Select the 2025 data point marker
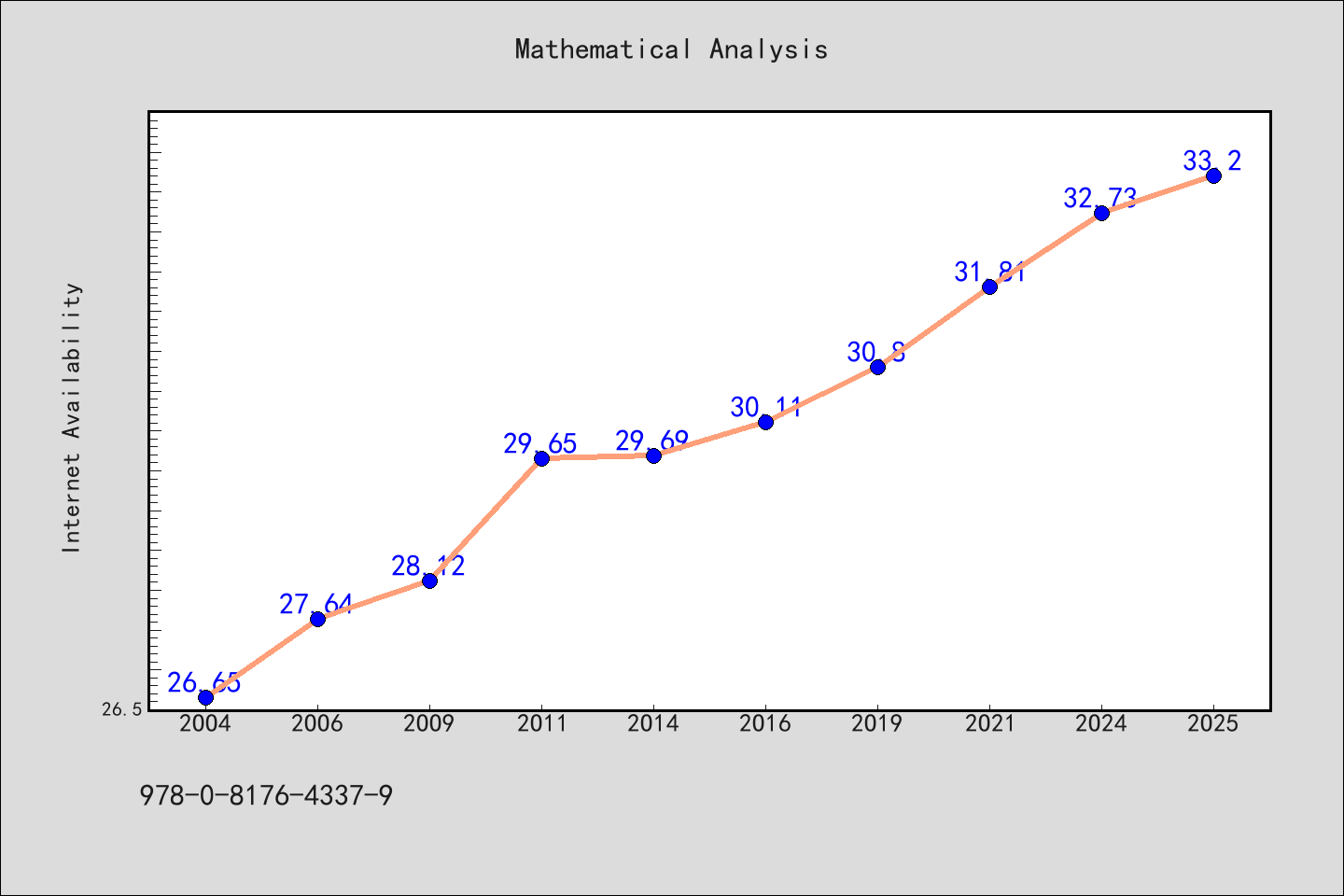The image size is (1344, 896). (x=1213, y=175)
